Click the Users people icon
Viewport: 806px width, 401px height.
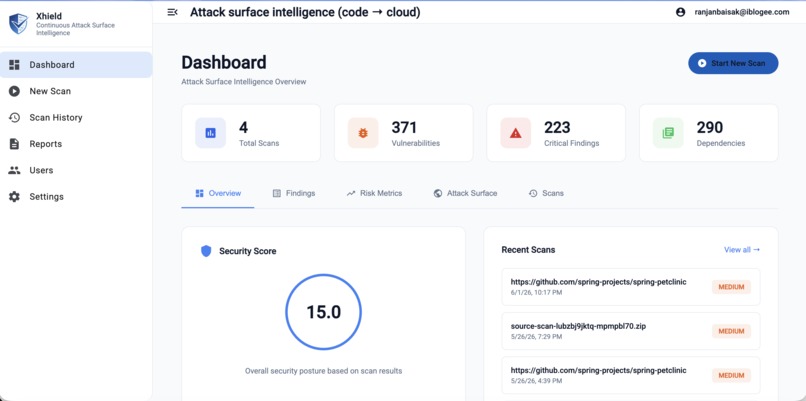point(14,170)
